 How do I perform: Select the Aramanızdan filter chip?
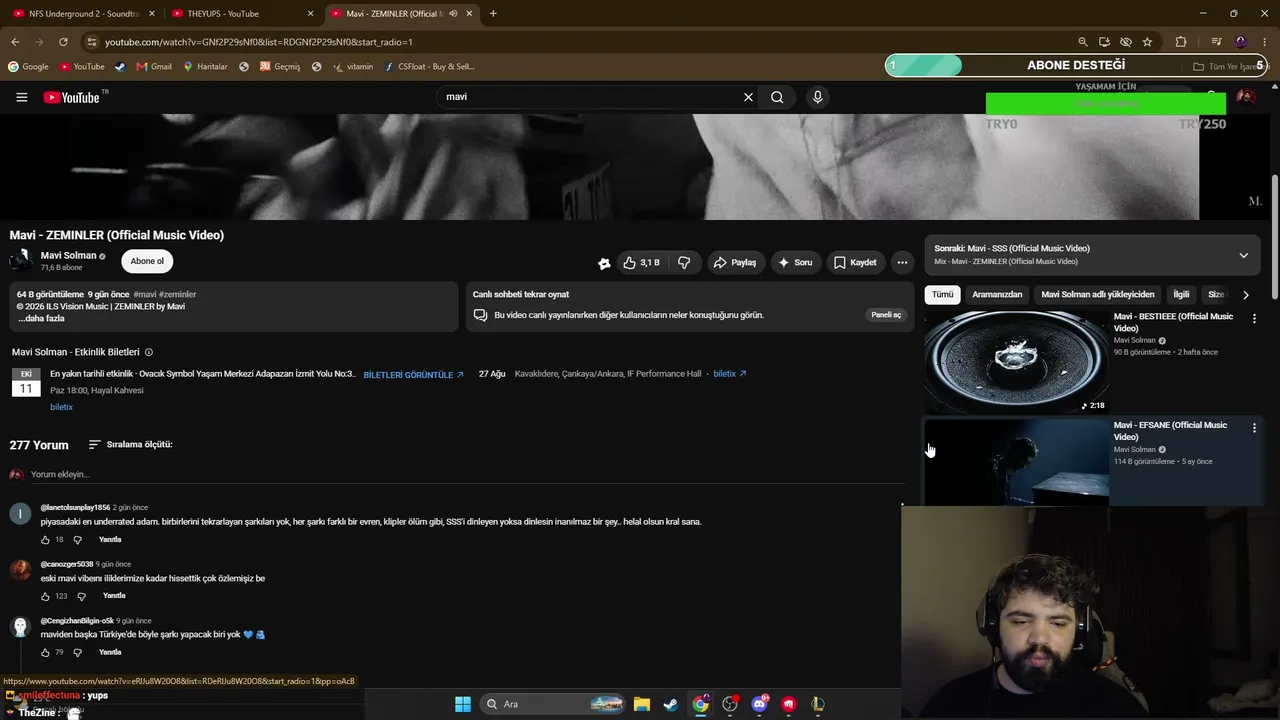click(x=997, y=295)
